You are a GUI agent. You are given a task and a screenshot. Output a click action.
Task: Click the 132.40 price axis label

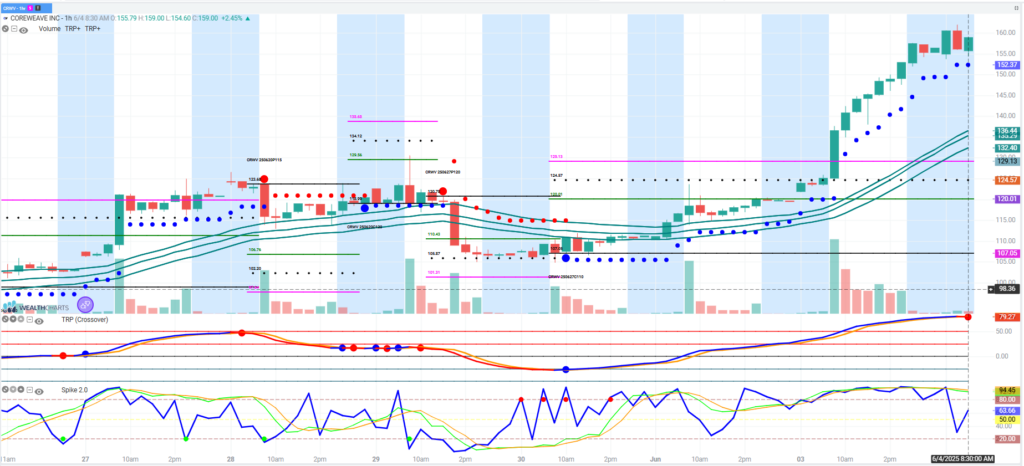pos(1006,149)
